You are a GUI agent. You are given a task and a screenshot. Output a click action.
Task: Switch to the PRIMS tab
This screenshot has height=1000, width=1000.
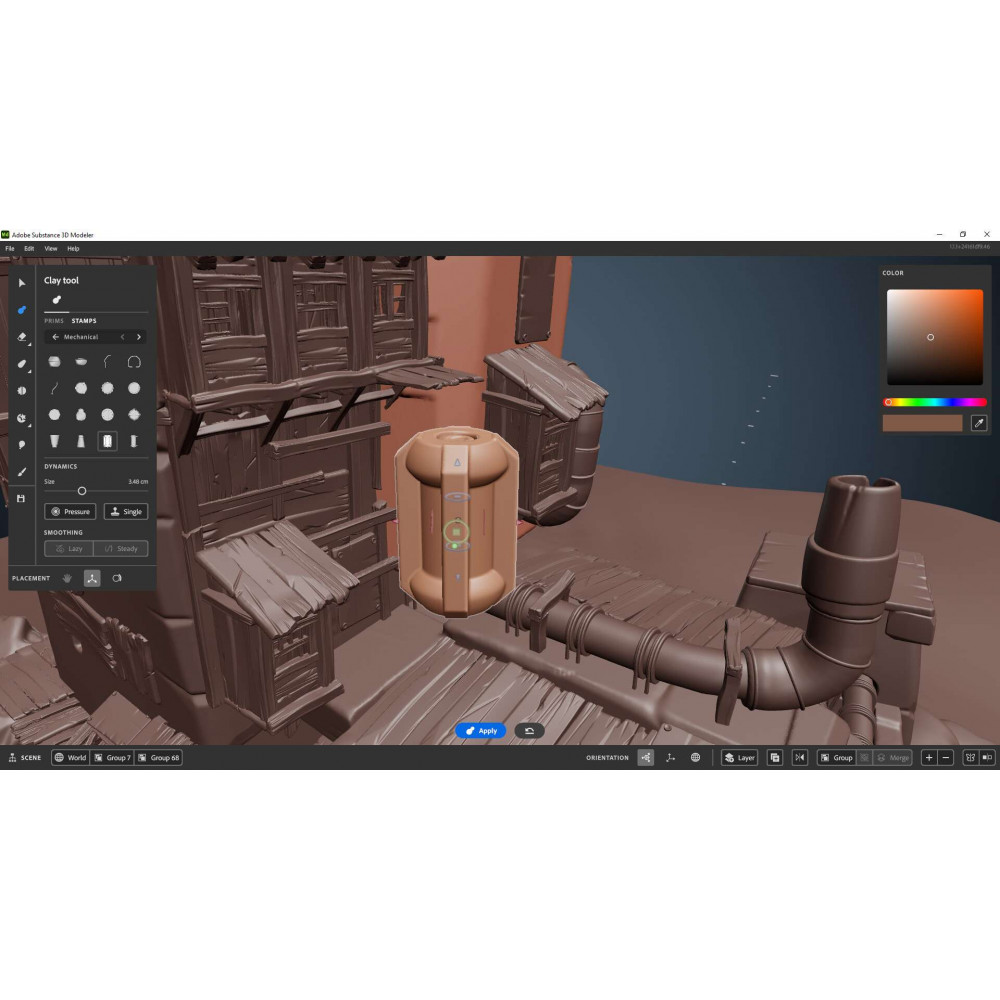click(x=54, y=321)
